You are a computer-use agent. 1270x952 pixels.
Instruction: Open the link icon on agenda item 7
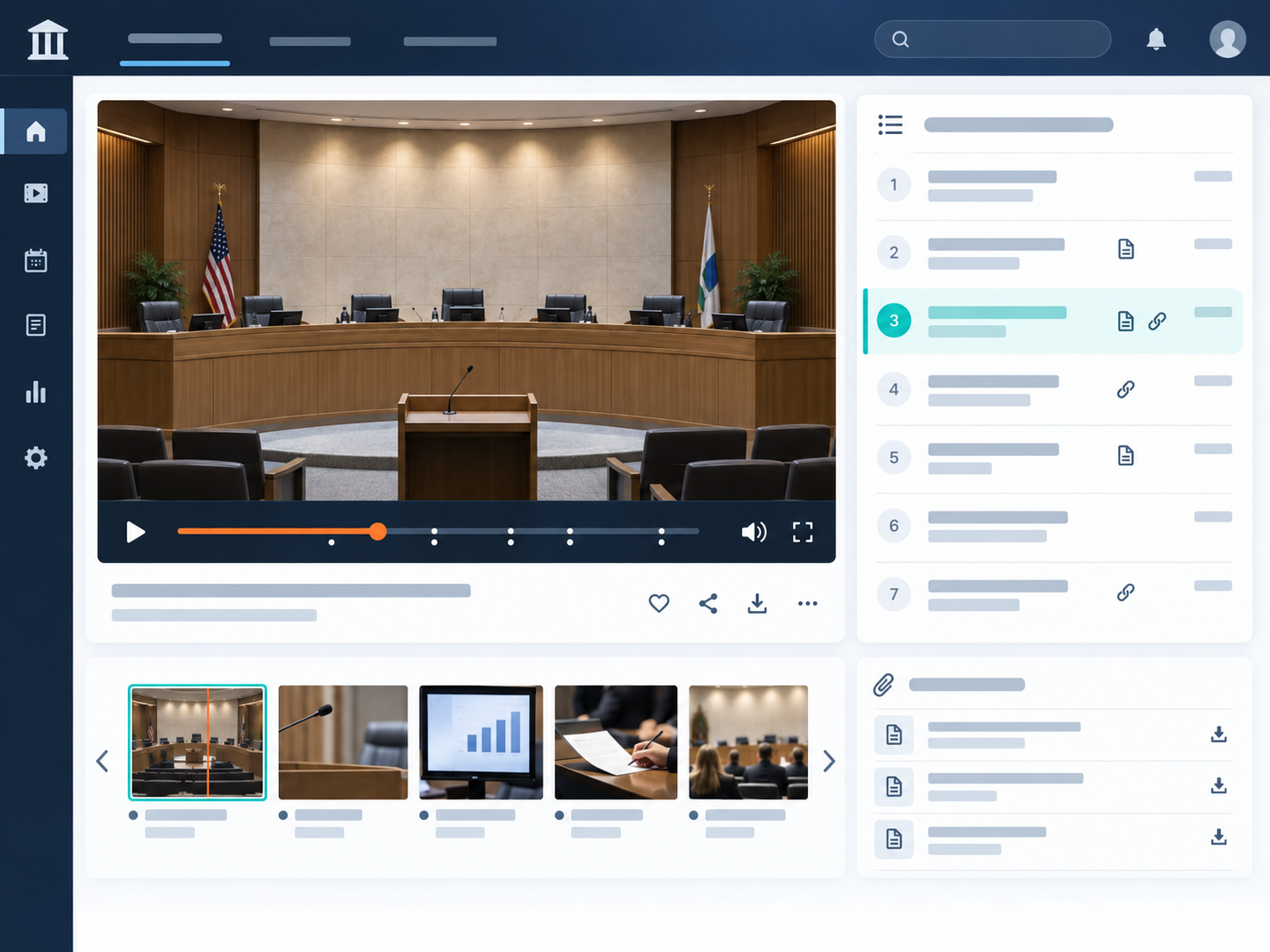pyautogui.click(x=1126, y=593)
